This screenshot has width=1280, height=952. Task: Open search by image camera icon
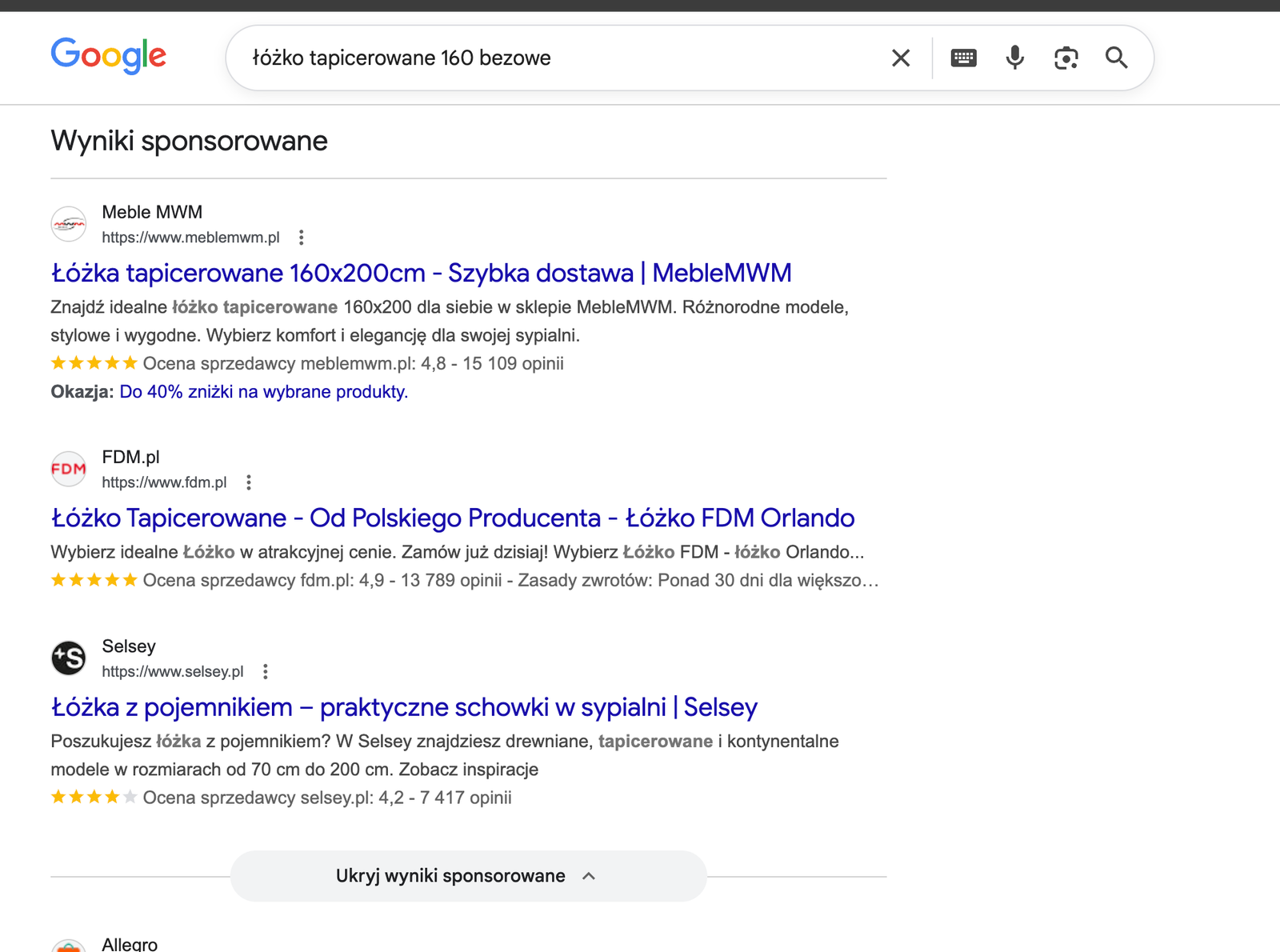coord(1066,58)
